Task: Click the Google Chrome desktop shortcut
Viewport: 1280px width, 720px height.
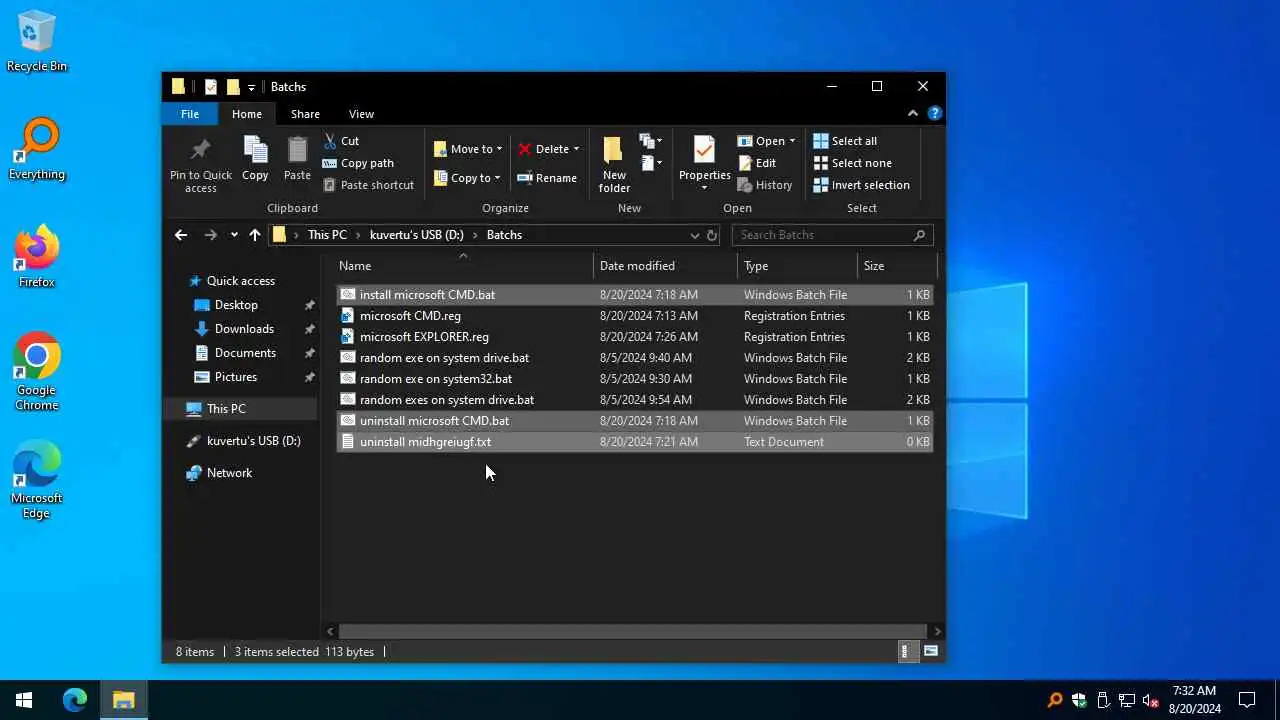Action: [x=37, y=371]
